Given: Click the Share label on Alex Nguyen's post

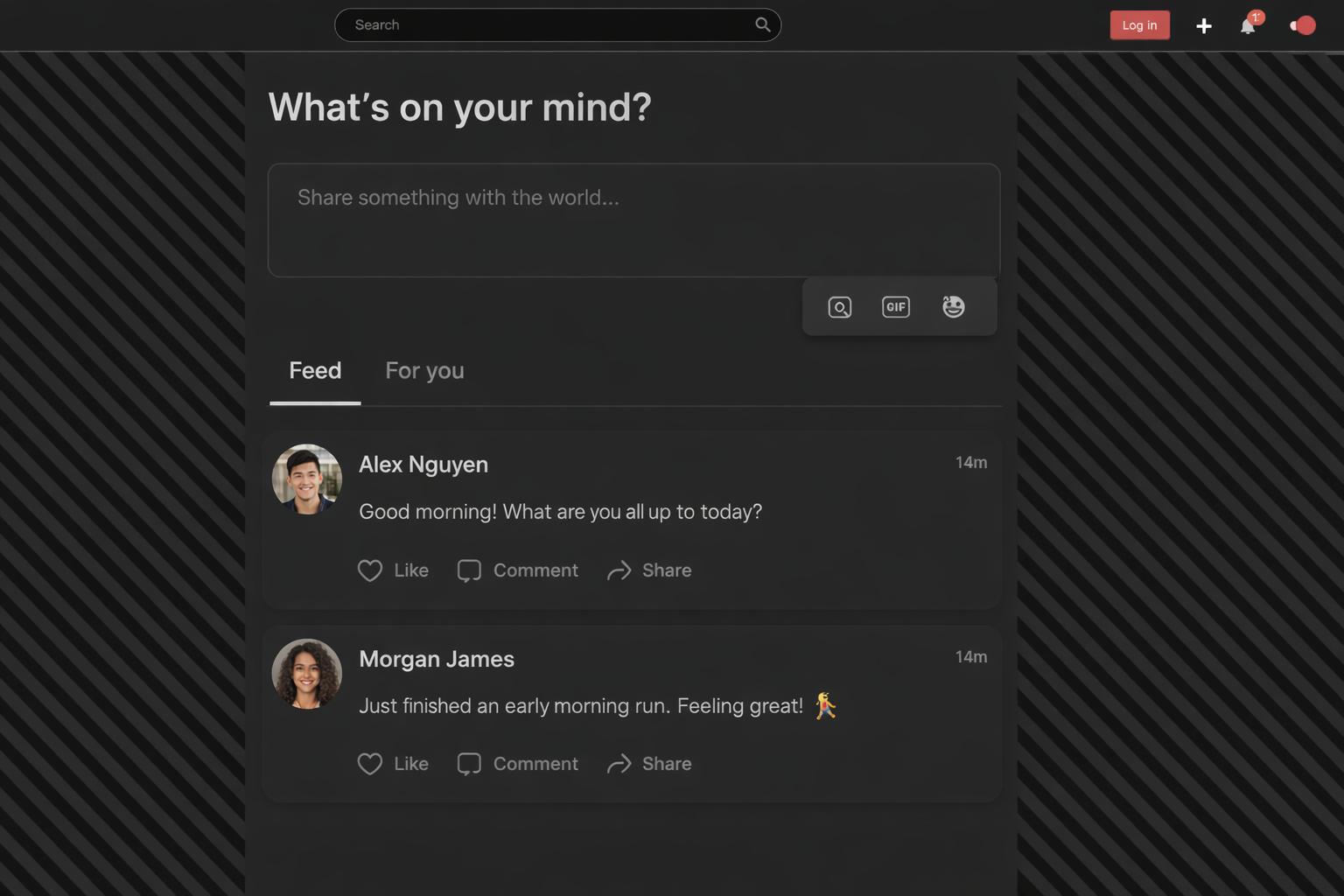Looking at the screenshot, I should [x=667, y=570].
